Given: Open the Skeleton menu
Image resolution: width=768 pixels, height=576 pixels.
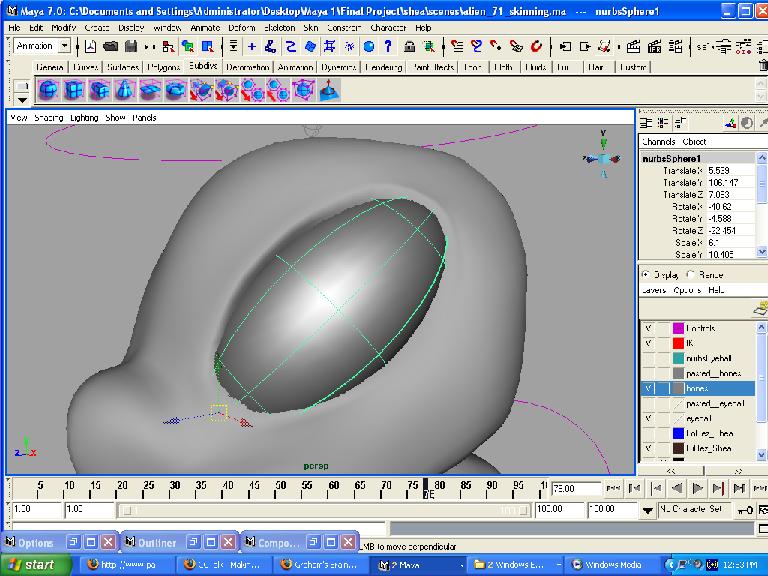Looking at the screenshot, I should click(x=280, y=28).
